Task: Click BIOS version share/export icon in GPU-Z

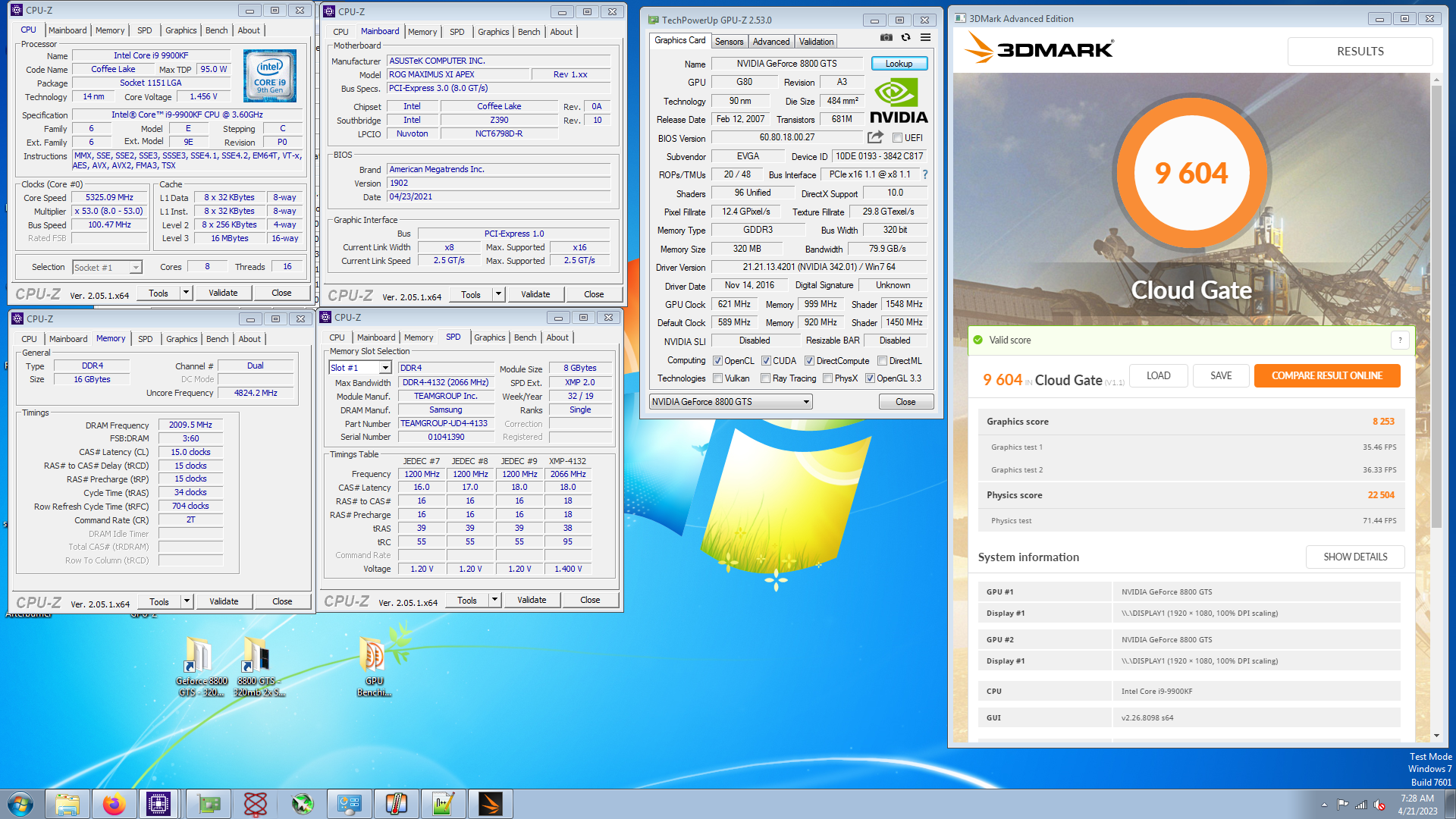Action: click(x=875, y=137)
